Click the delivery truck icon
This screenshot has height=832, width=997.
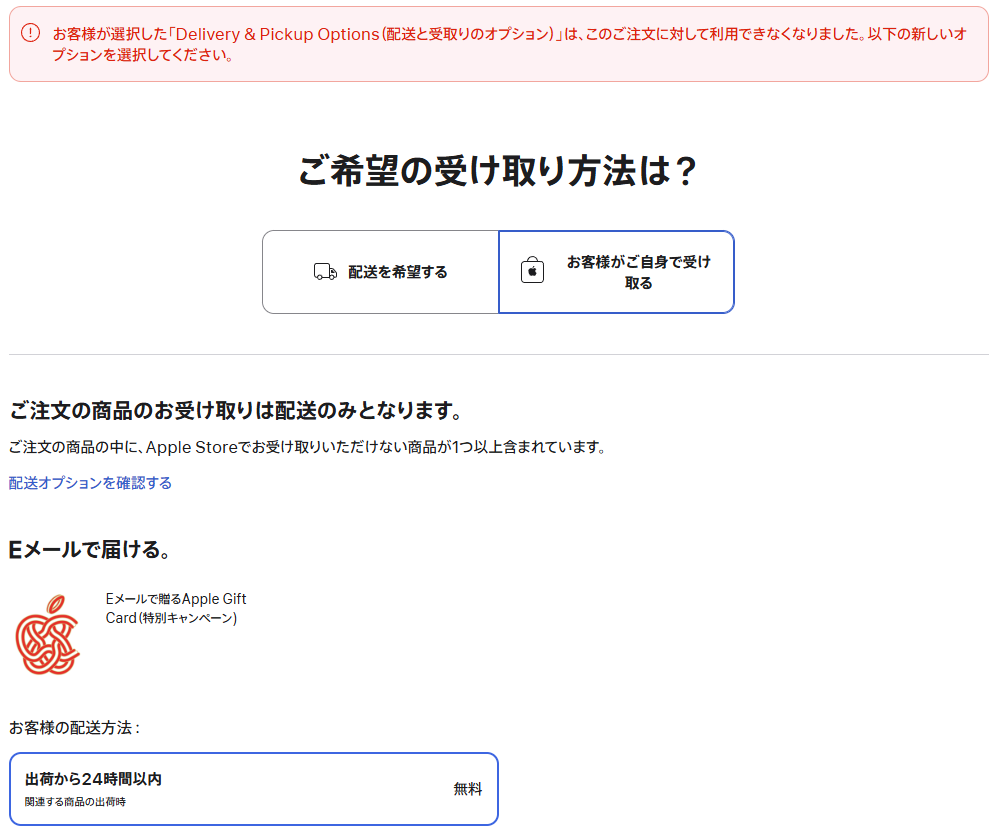point(325,272)
